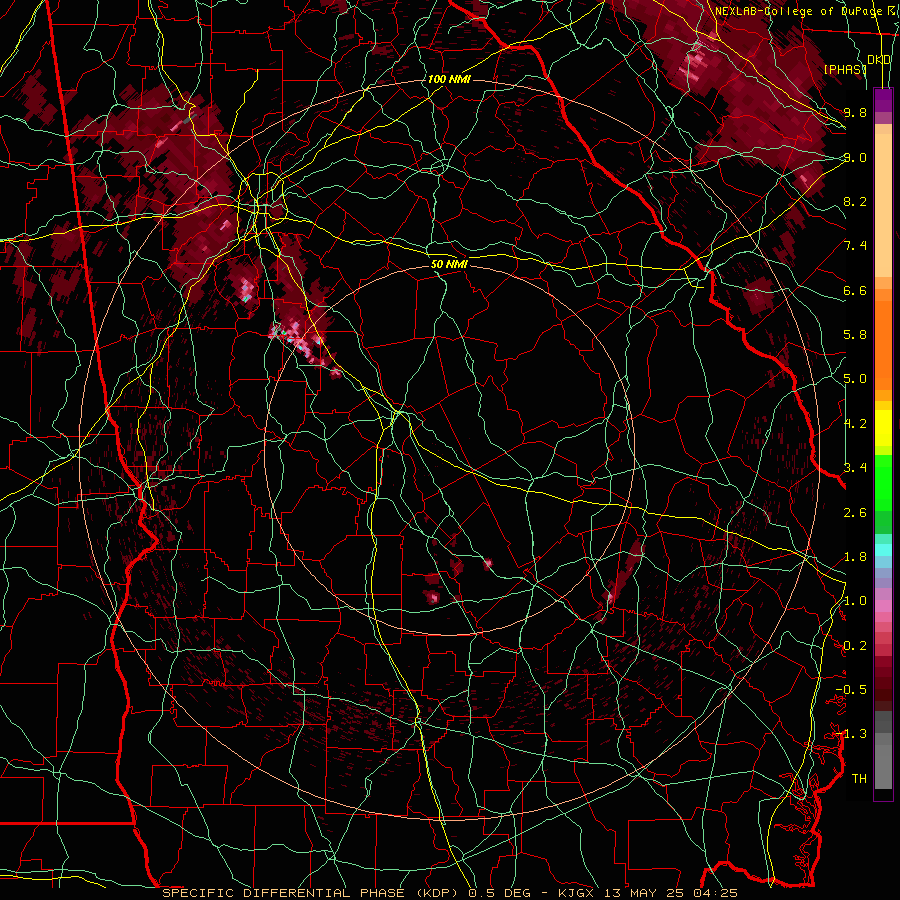Click the 7.4 value on the color scale

855,246
